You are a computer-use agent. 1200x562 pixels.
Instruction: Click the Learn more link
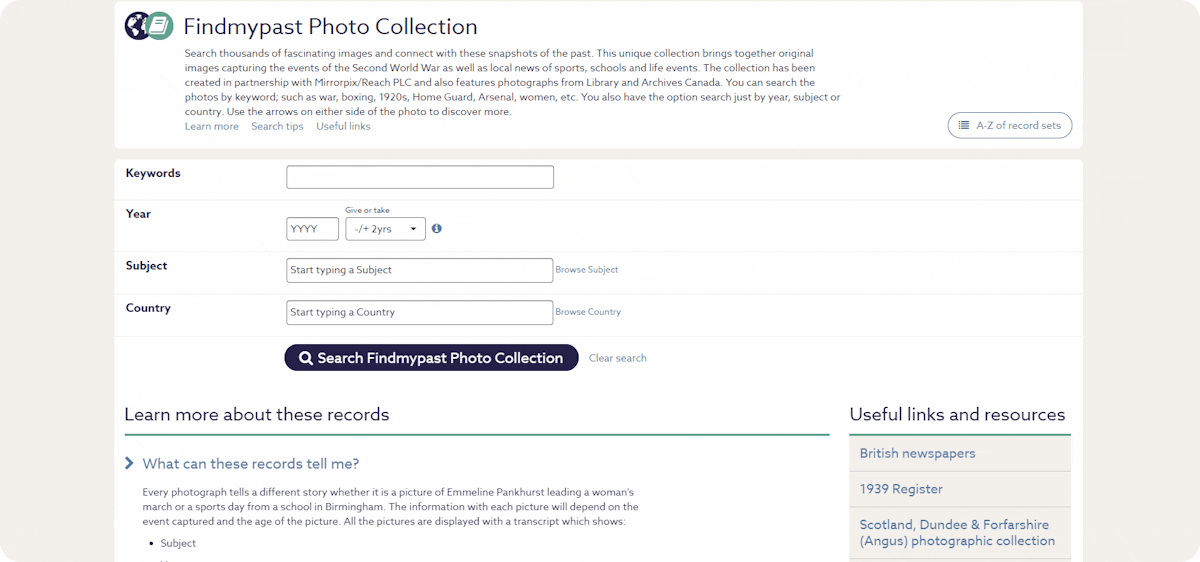212,127
